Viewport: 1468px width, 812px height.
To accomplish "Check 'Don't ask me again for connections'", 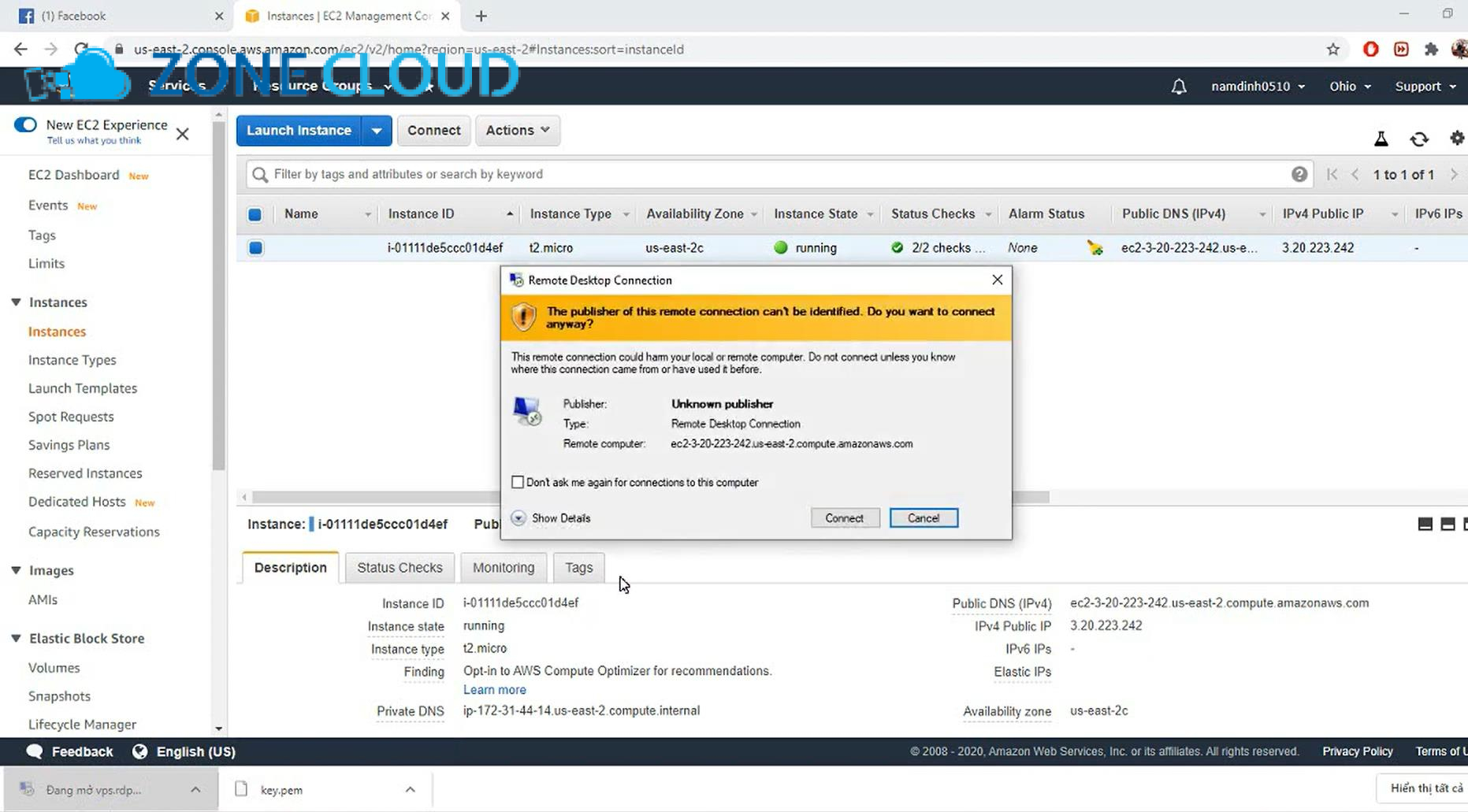I will [518, 481].
